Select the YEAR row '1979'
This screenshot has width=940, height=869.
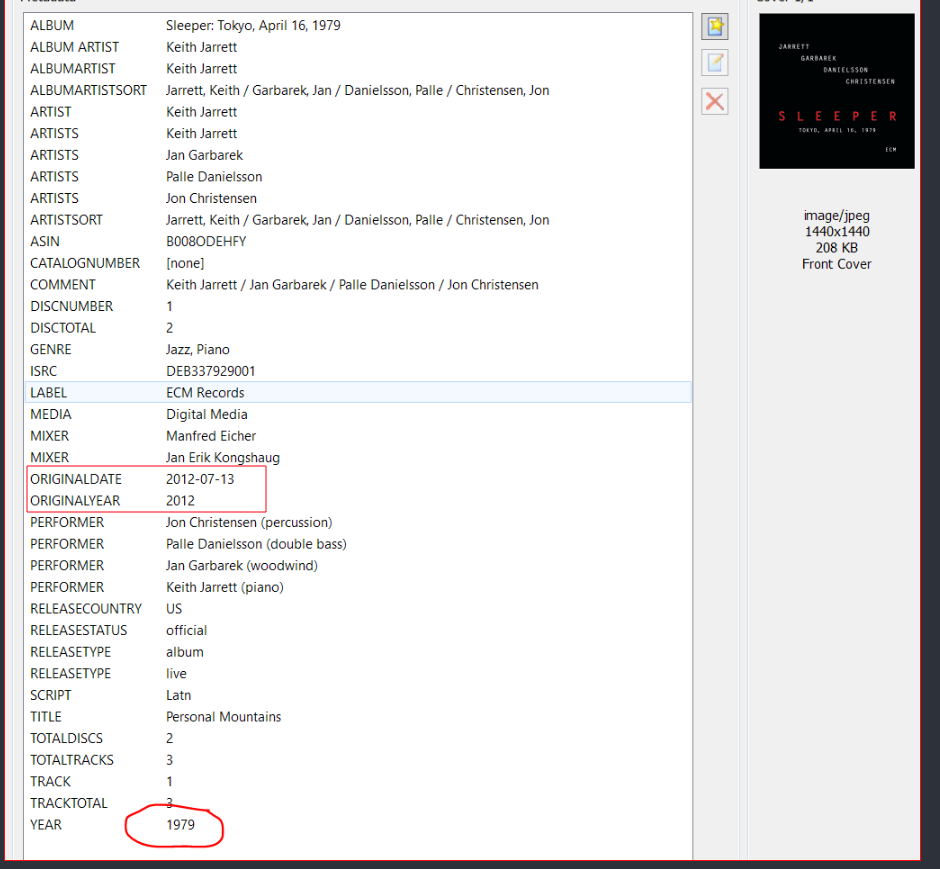coord(358,824)
